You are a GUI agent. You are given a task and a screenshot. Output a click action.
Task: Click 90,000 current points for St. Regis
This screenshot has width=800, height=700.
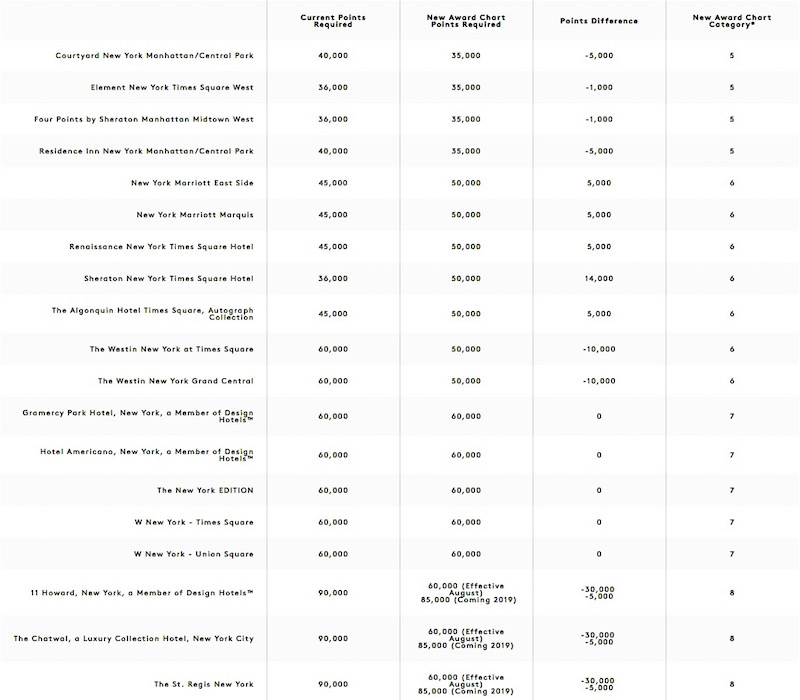[x=333, y=684]
